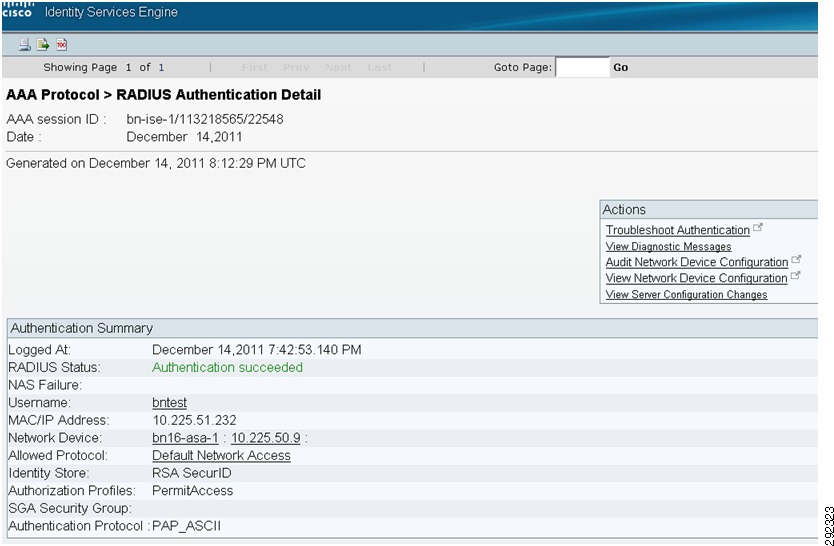Open the 10.225.50.9 device address link

265,438
